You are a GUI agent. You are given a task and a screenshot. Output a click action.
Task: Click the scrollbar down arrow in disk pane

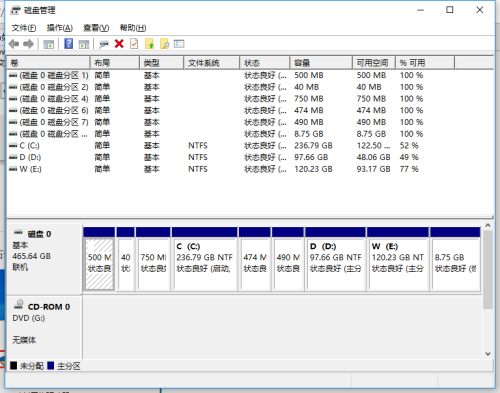488,354
